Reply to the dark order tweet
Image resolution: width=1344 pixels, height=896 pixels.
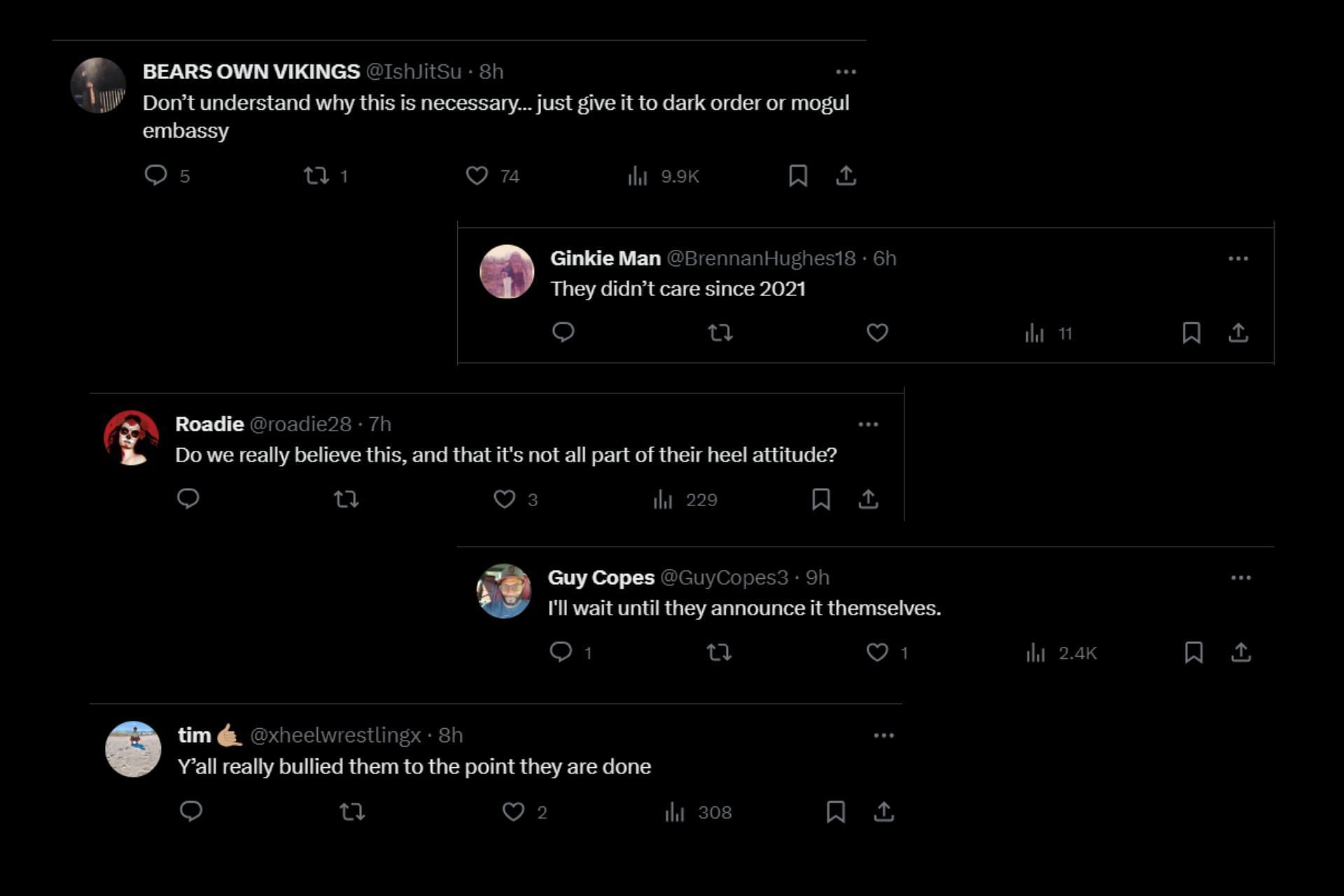(x=155, y=174)
